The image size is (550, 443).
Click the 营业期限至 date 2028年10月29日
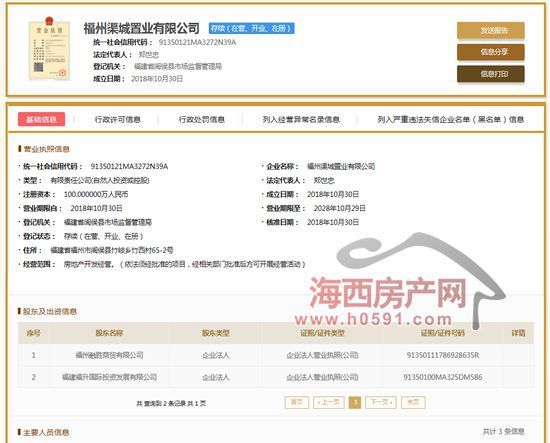coord(340,208)
